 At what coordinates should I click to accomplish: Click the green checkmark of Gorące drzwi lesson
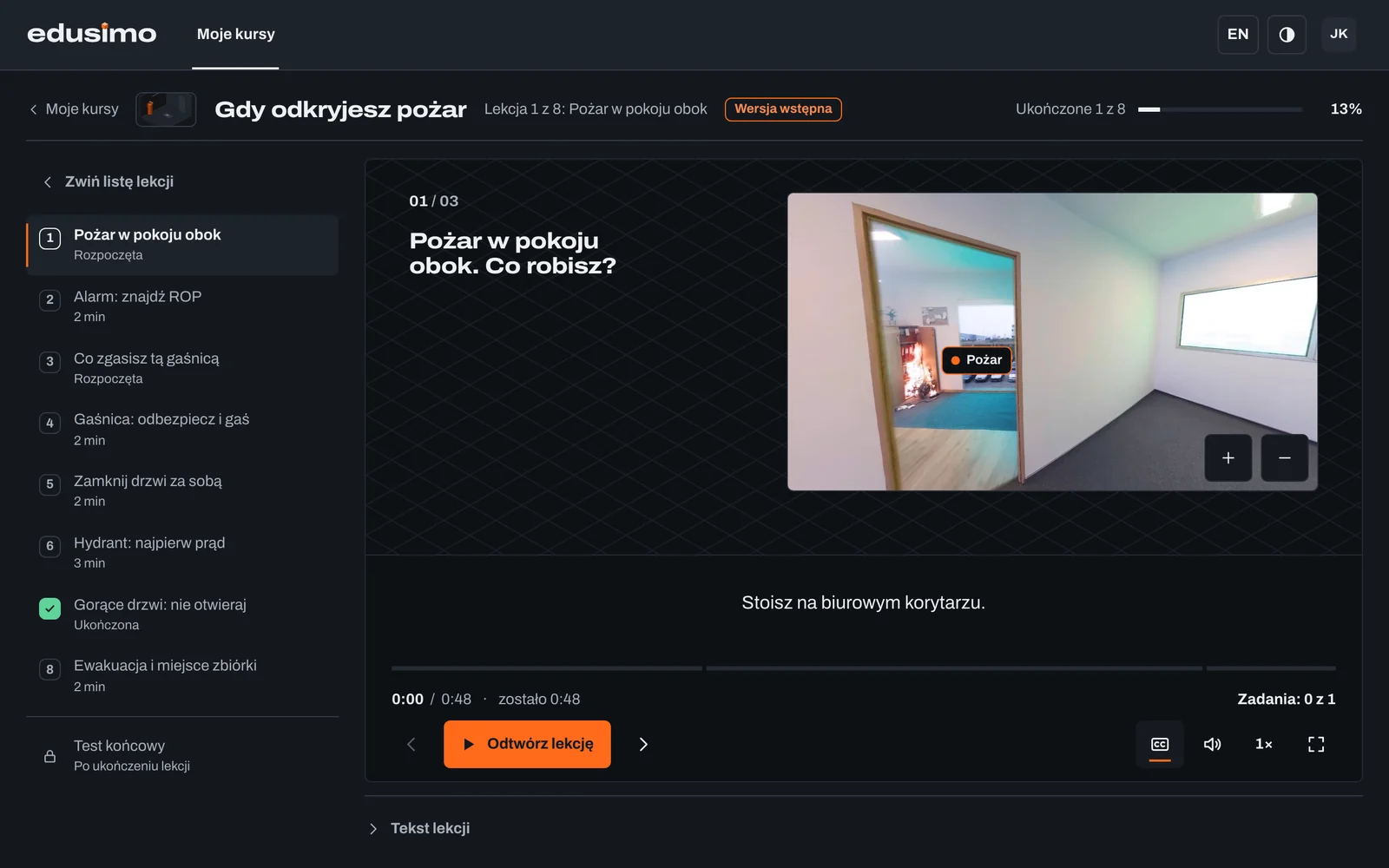pyautogui.click(x=49, y=608)
